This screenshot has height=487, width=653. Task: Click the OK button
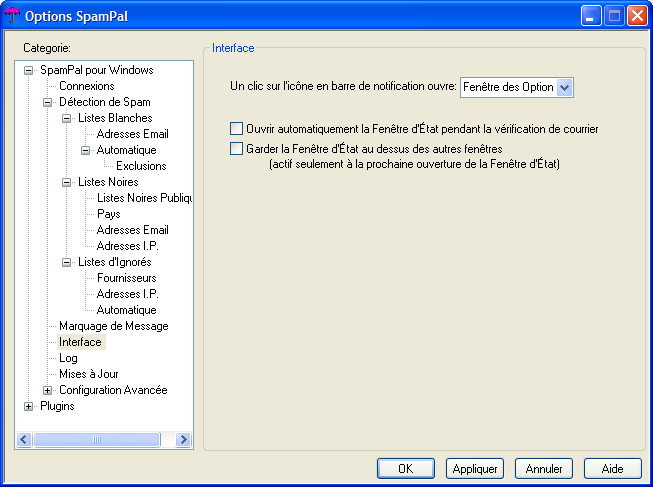pos(406,469)
